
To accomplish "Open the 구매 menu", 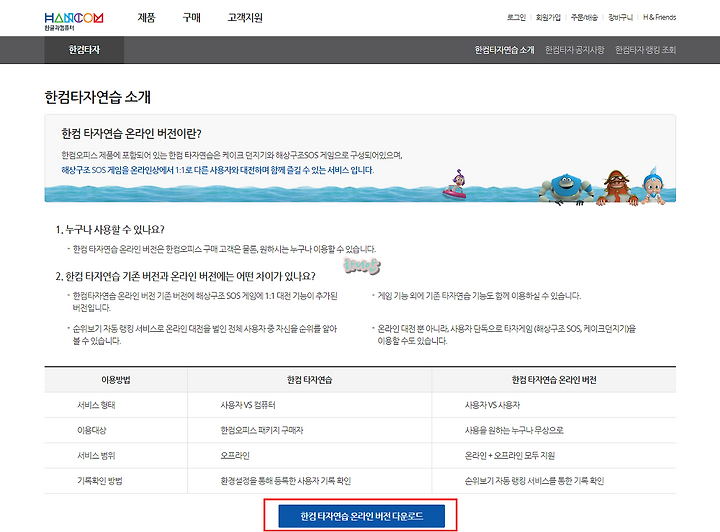I will pos(191,18).
